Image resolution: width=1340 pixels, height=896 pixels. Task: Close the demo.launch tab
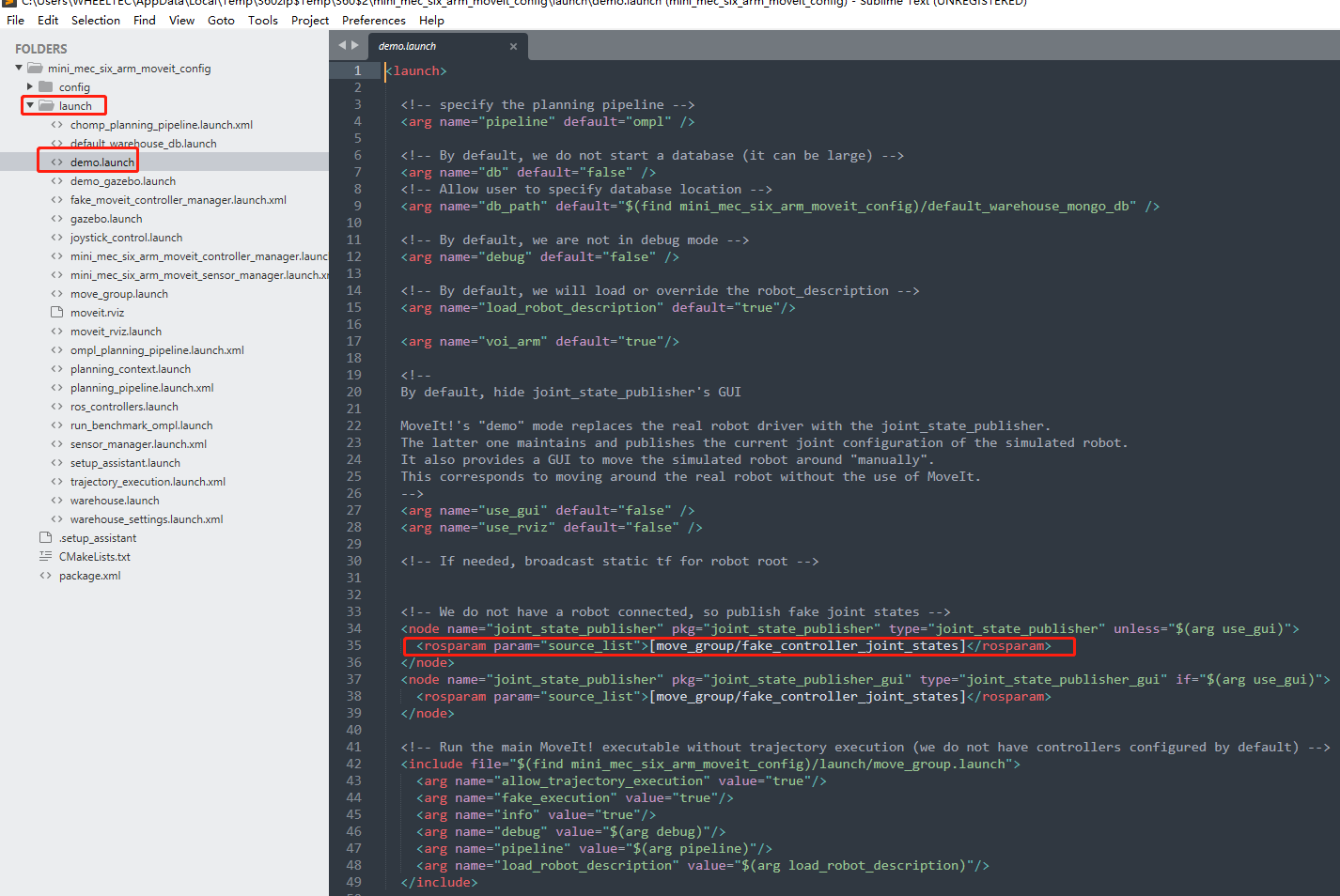click(513, 46)
